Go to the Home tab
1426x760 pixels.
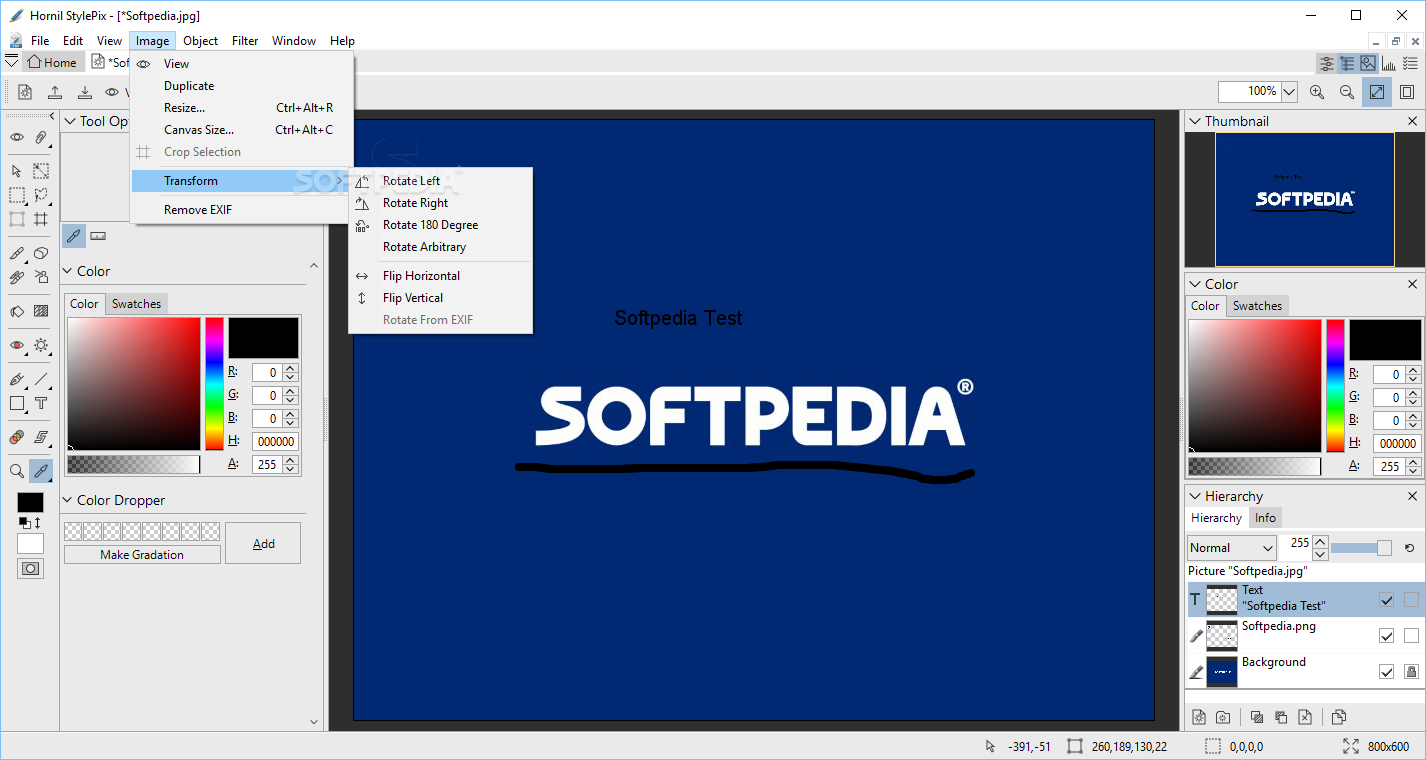[52, 62]
